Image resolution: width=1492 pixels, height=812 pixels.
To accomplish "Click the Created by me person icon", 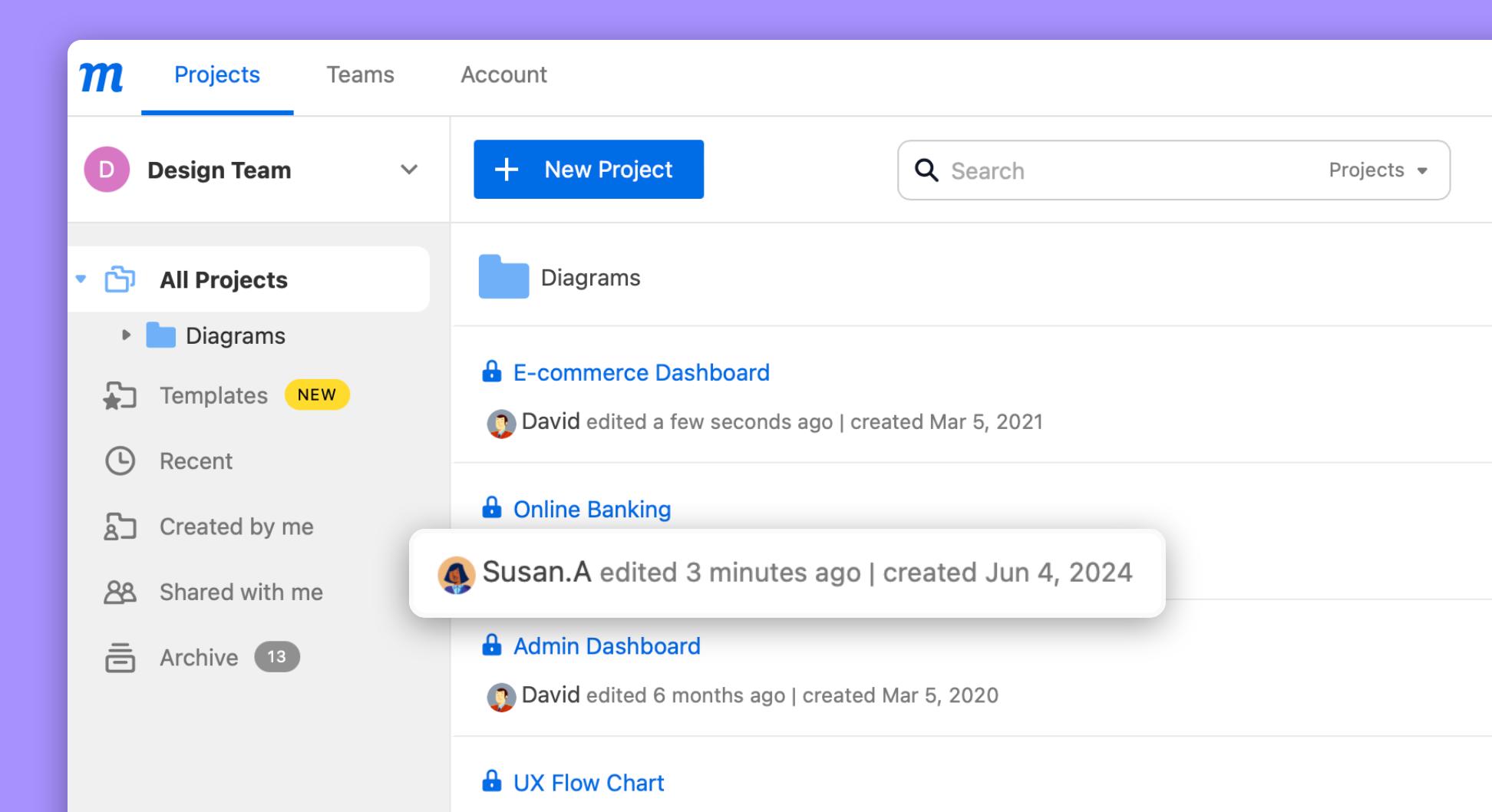I will 119,526.
